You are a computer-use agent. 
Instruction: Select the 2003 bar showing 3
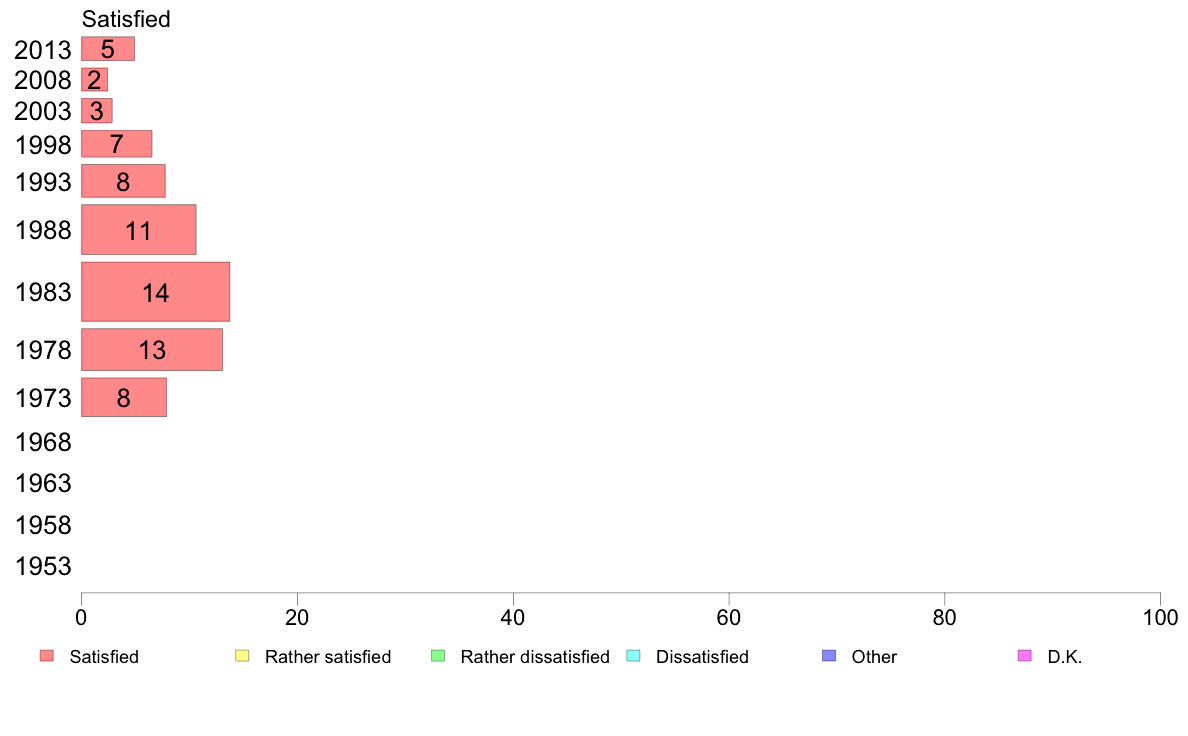tap(97, 111)
